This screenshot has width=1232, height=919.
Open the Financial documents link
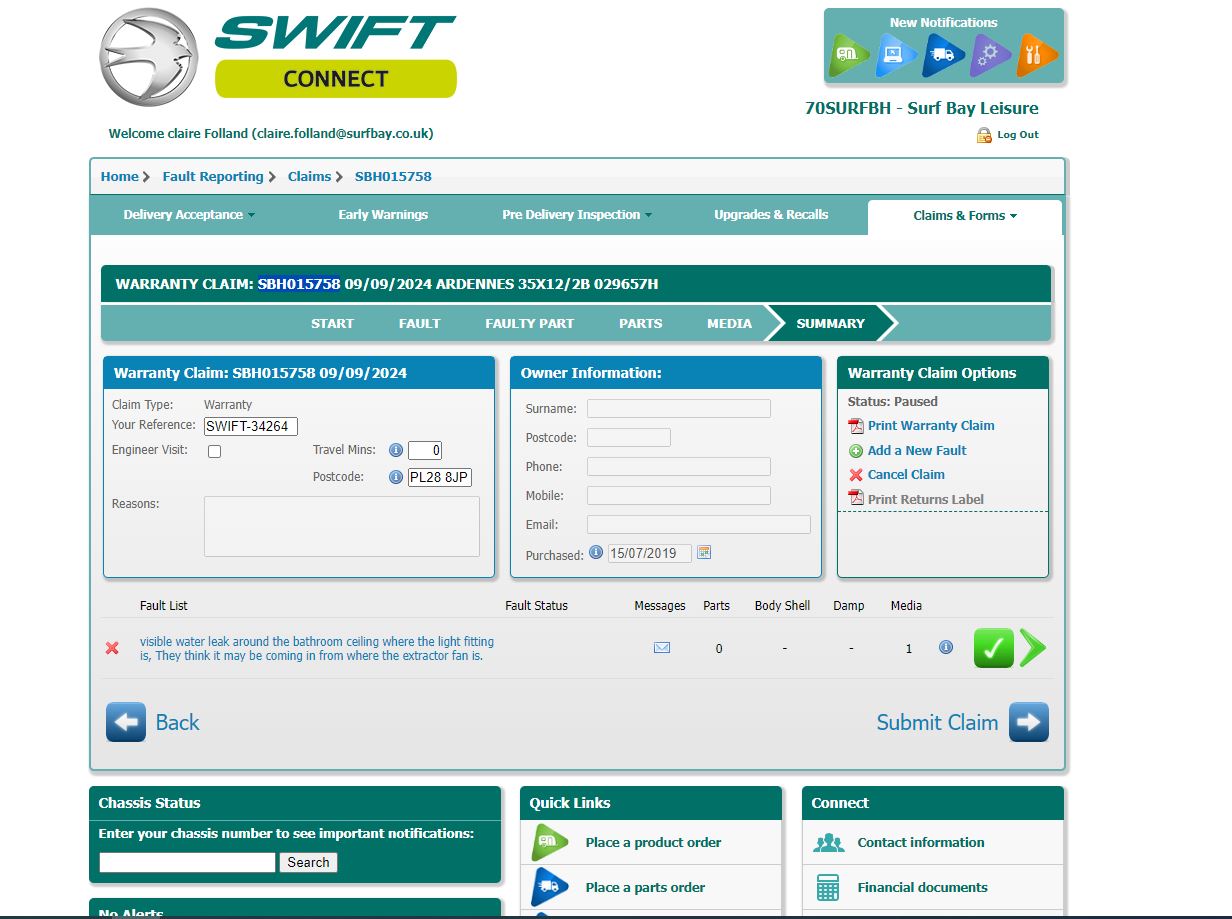[x=922, y=888]
